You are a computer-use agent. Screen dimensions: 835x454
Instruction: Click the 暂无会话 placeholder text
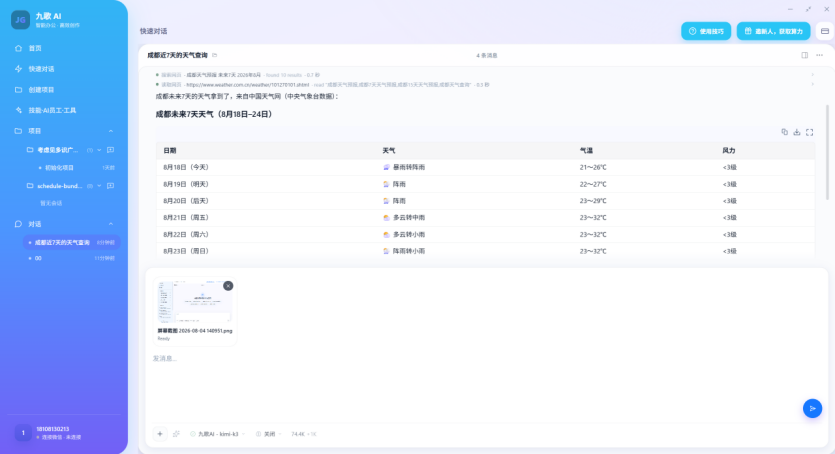(51, 203)
